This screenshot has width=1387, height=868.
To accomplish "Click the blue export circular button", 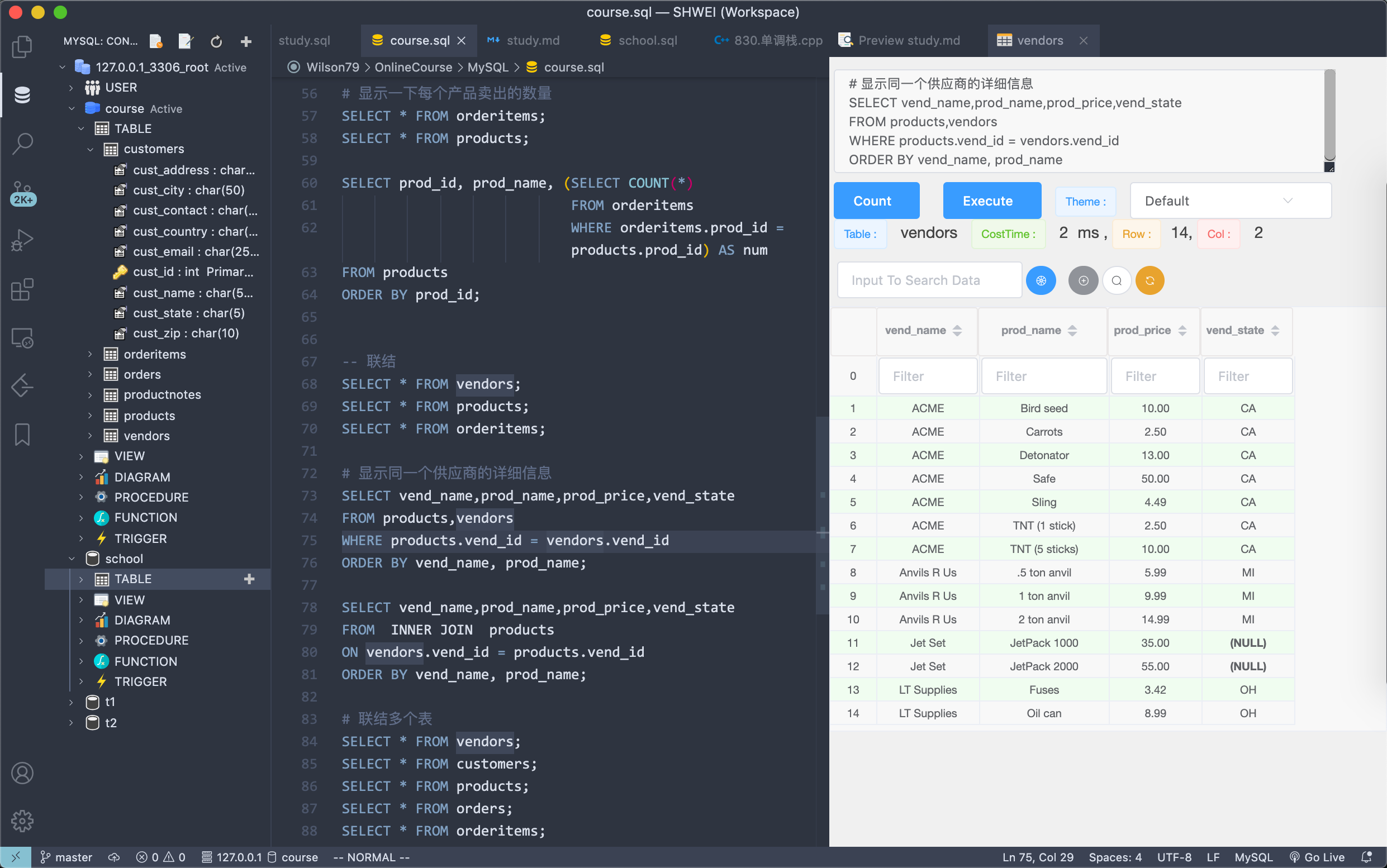I will click(1041, 281).
